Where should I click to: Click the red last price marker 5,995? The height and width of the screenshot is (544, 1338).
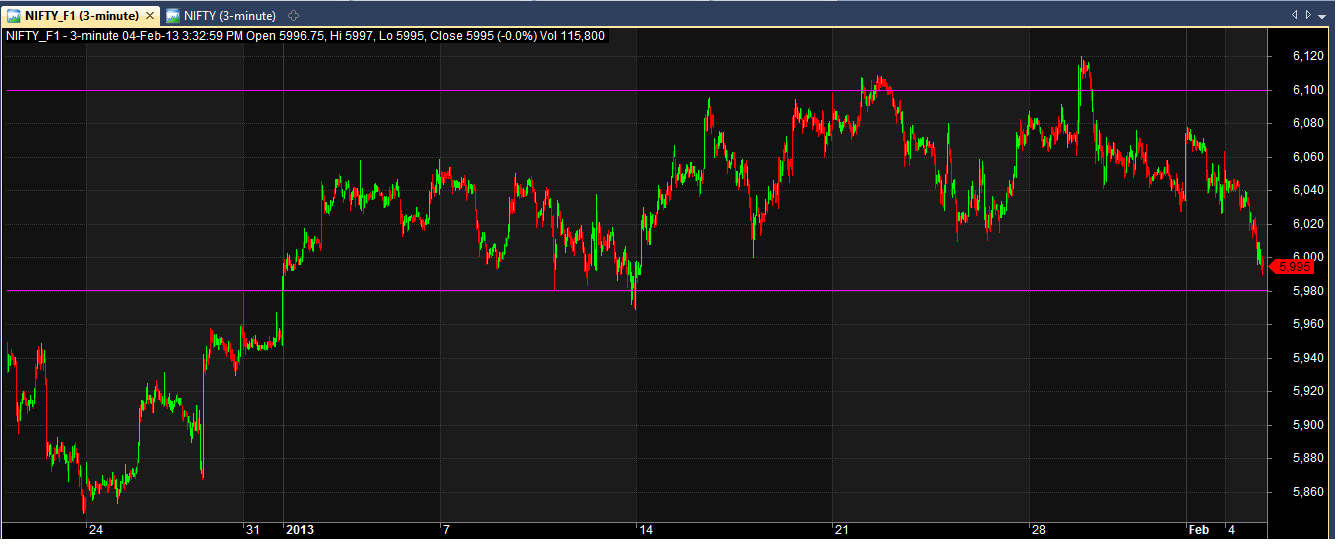click(x=1290, y=266)
